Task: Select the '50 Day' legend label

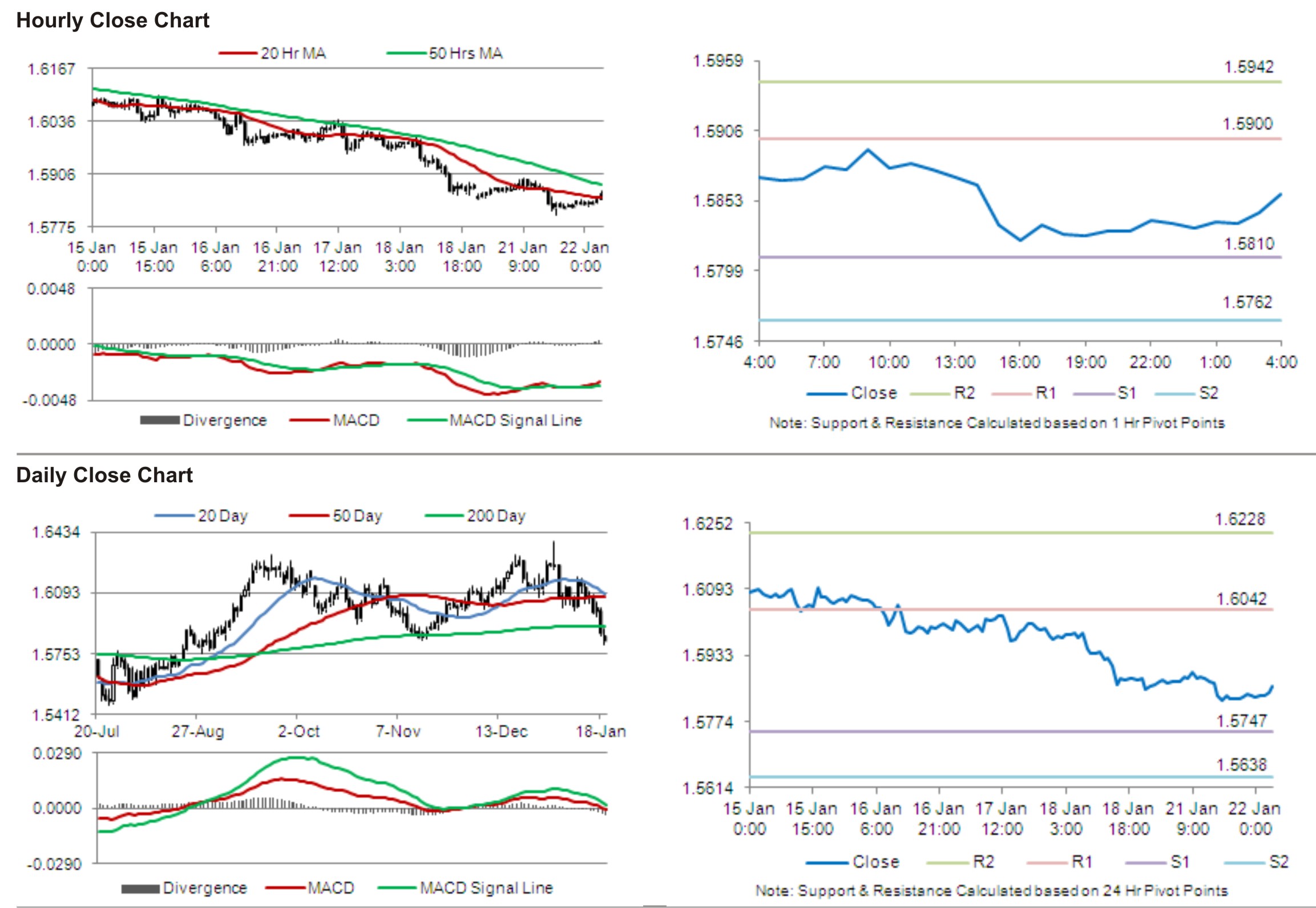Action: tap(357, 516)
